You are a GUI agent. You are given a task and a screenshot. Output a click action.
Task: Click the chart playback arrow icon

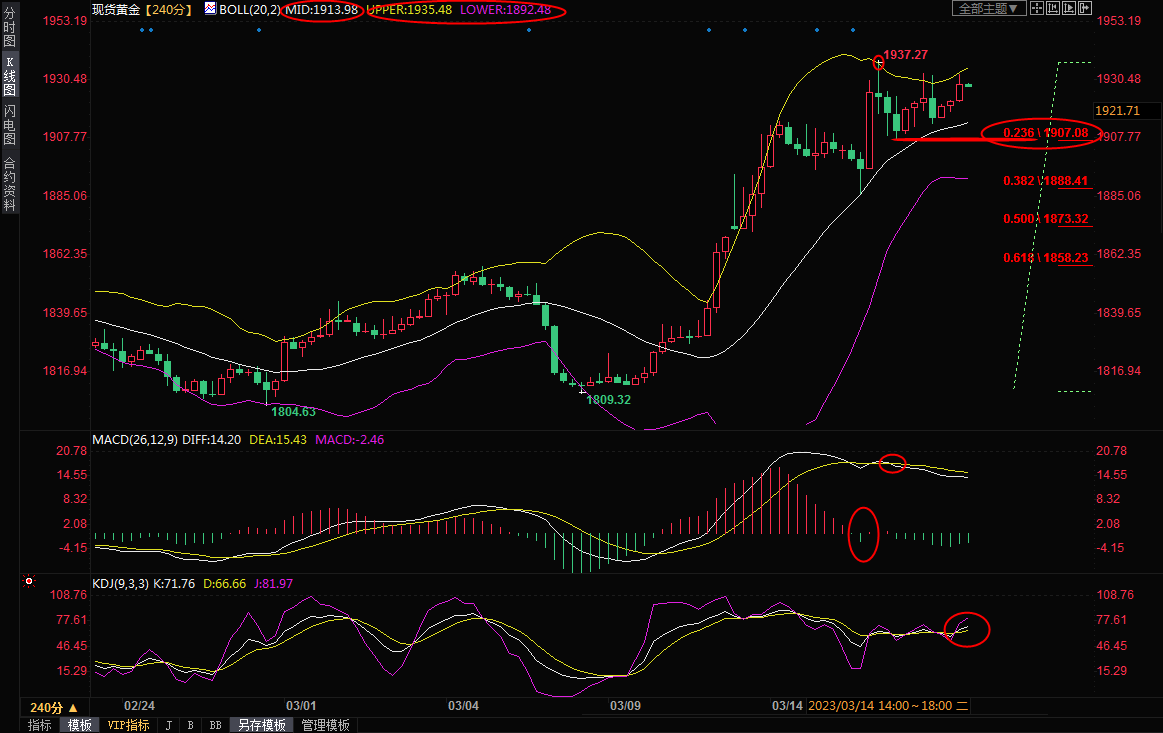[1067, 8]
